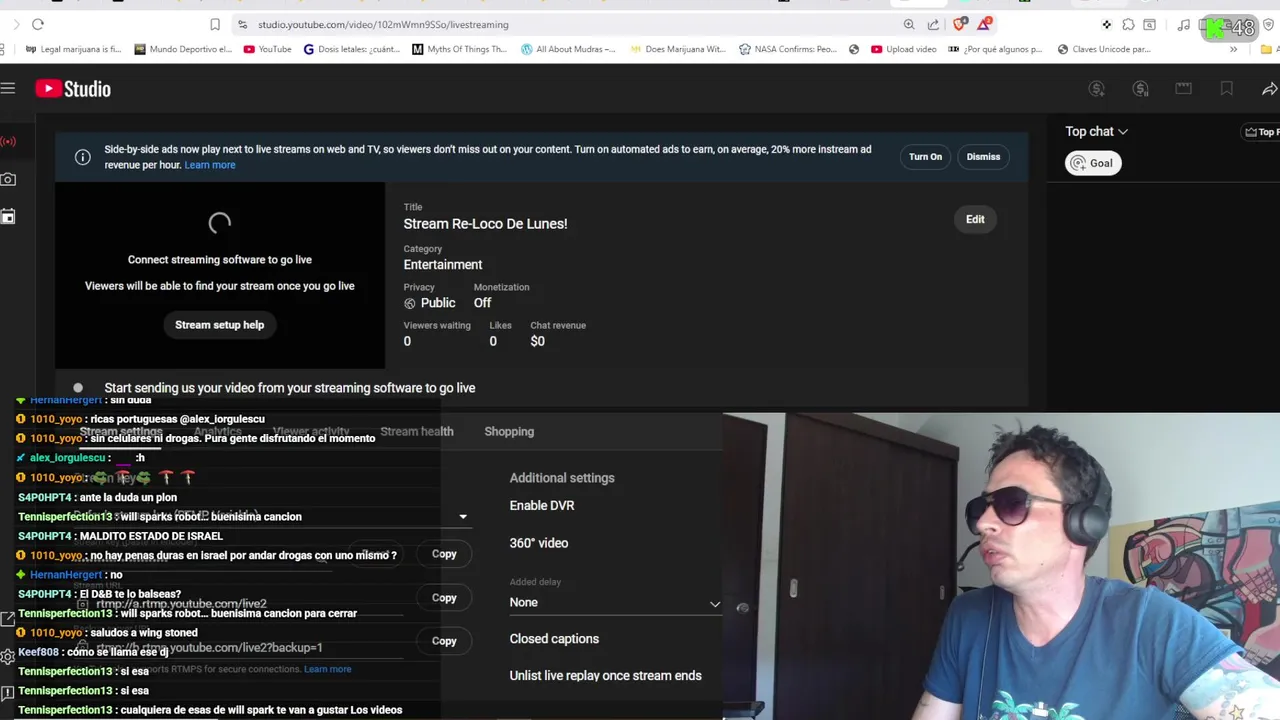
Task: Open the Added delay None dropdown
Action: click(x=614, y=603)
